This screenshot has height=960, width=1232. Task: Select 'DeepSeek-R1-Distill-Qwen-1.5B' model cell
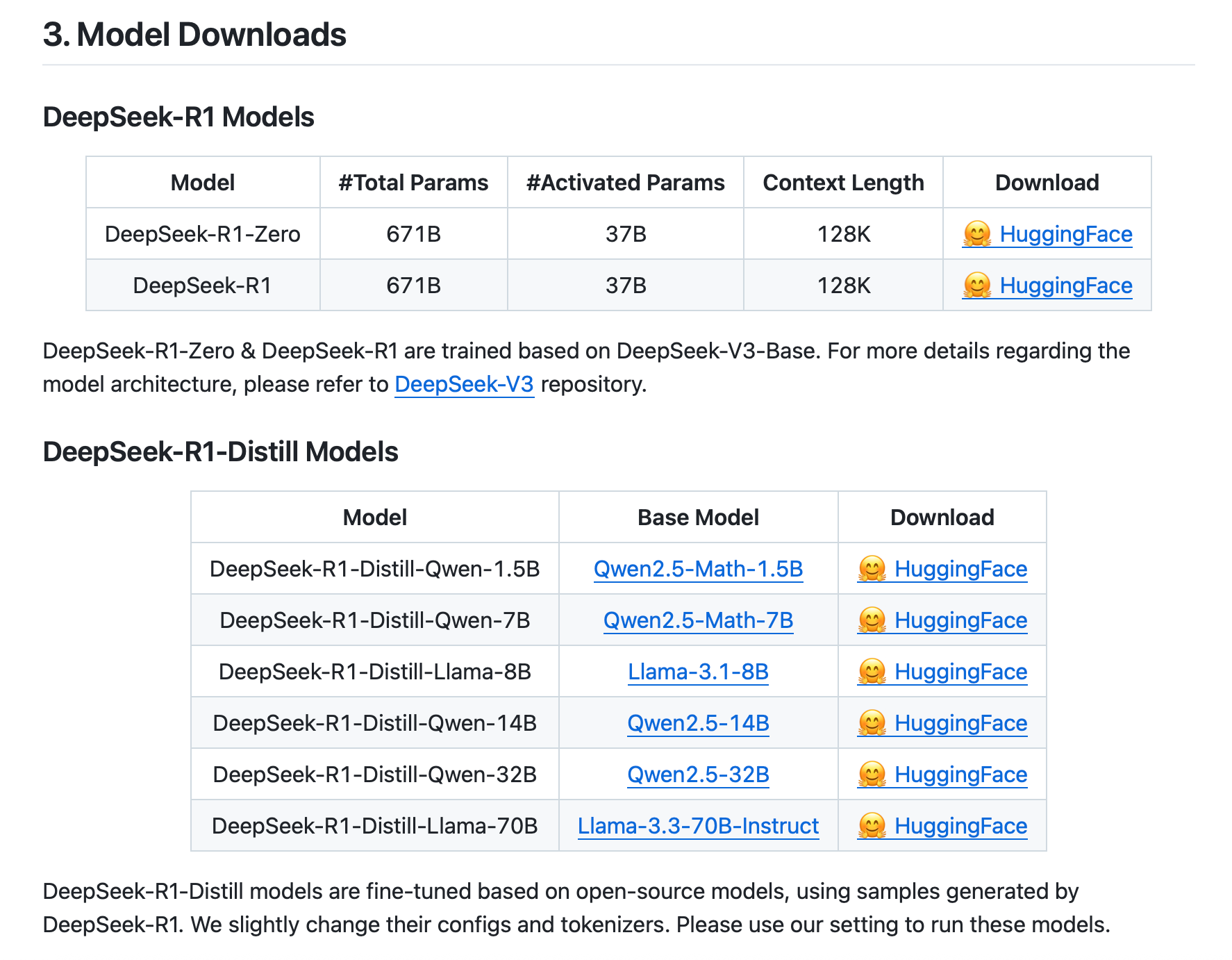375,569
